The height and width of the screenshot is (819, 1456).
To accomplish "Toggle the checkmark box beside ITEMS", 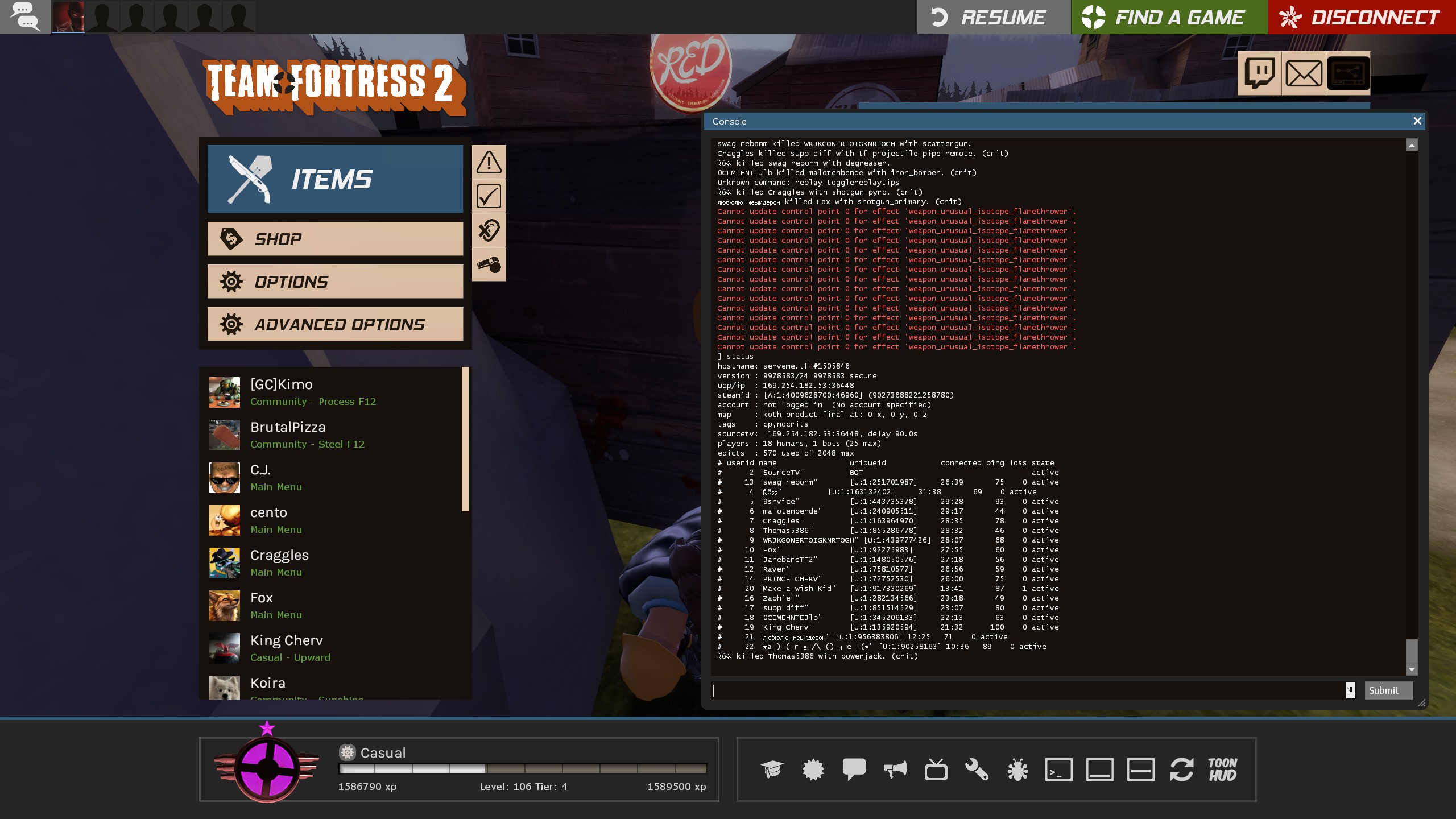I will [489, 196].
